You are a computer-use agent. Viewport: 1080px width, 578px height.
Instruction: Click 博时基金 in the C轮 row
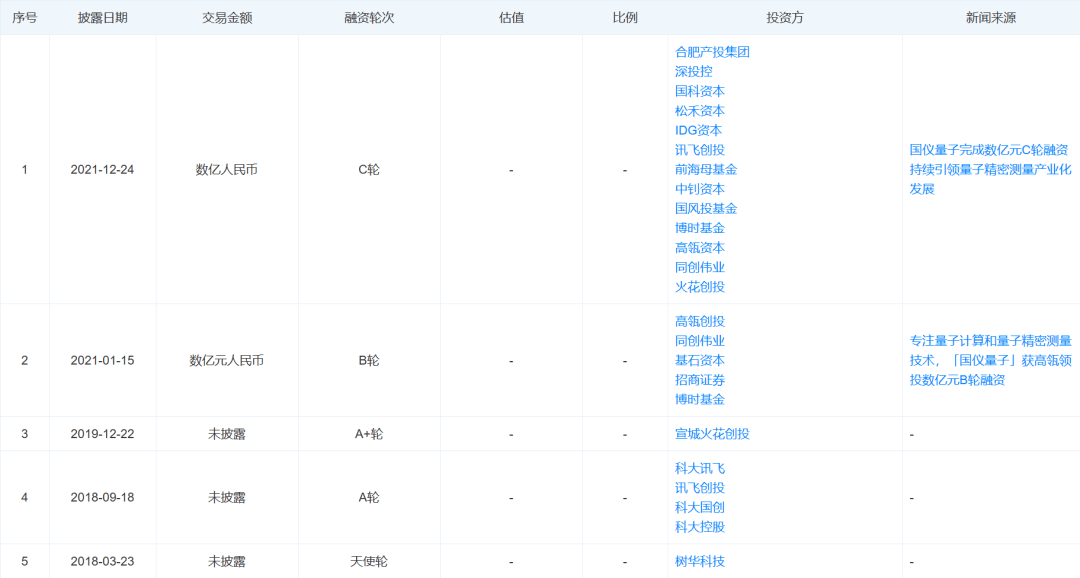click(x=700, y=228)
